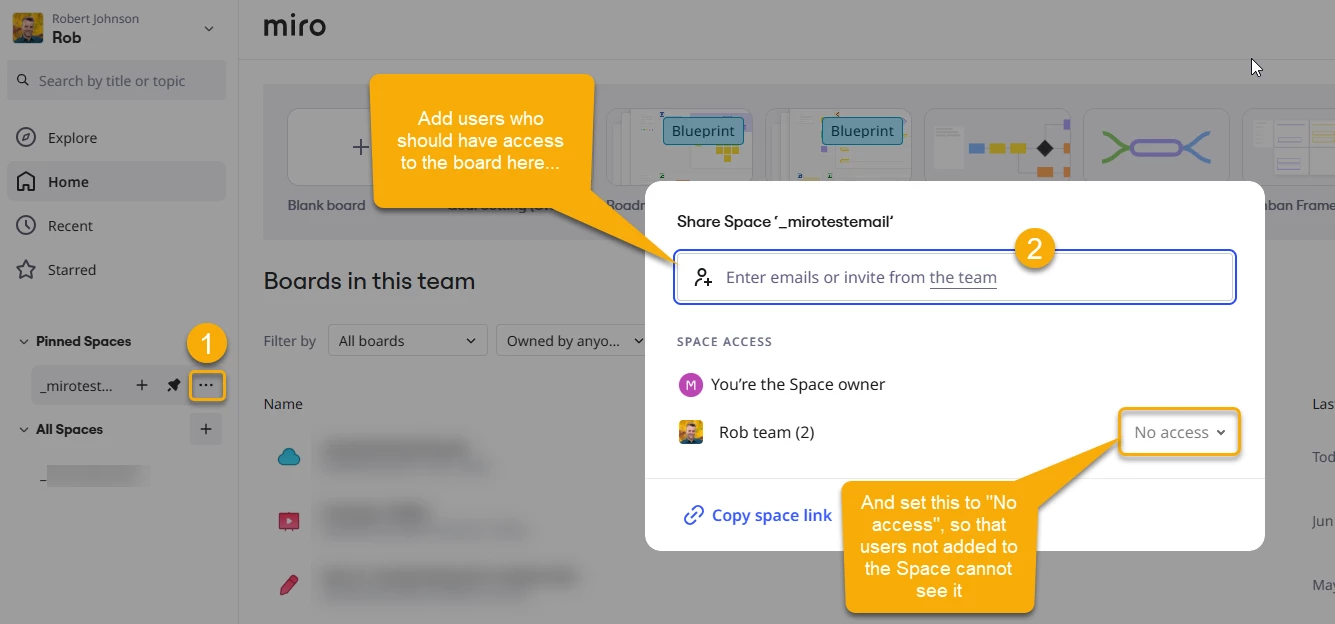Click the cloud icon board row
This screenshot has height=624, width=1335.
[x=289, y=457]
